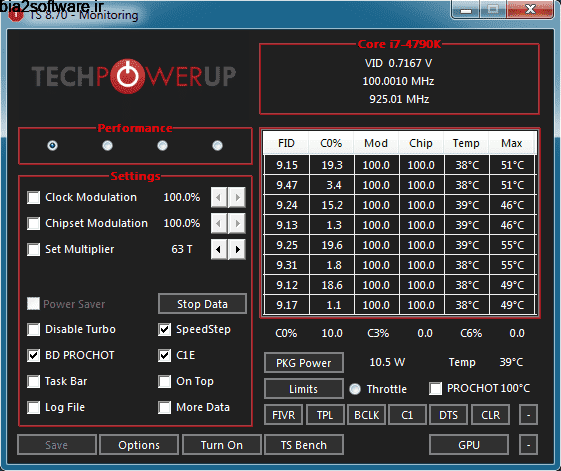Click Chipset Modulation right arrow

point(237,223)
